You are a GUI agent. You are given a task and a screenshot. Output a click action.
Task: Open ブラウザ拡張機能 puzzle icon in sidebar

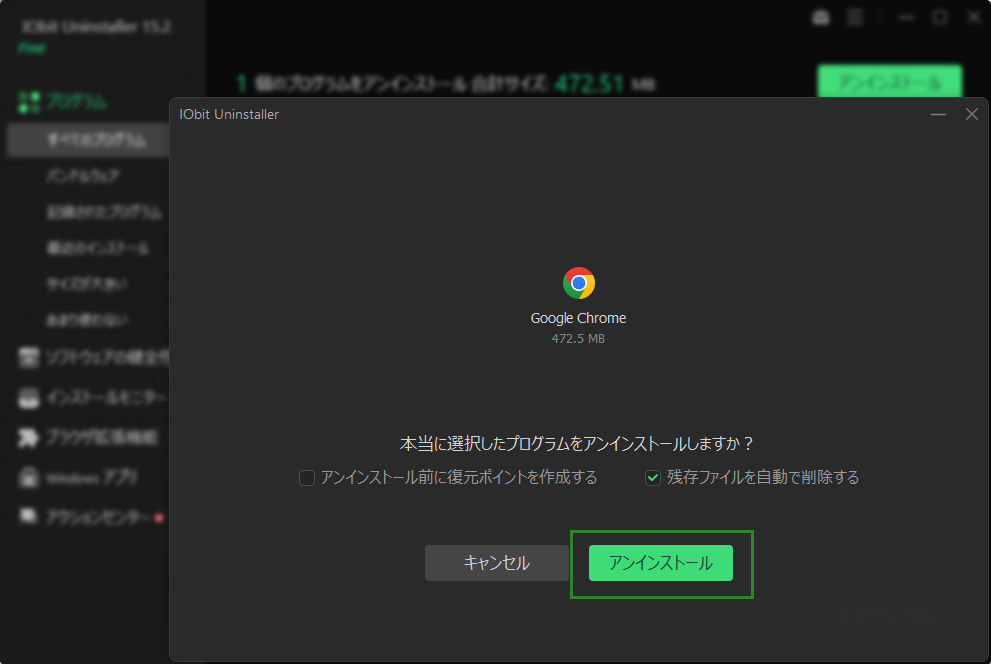(x=28, y=438)
